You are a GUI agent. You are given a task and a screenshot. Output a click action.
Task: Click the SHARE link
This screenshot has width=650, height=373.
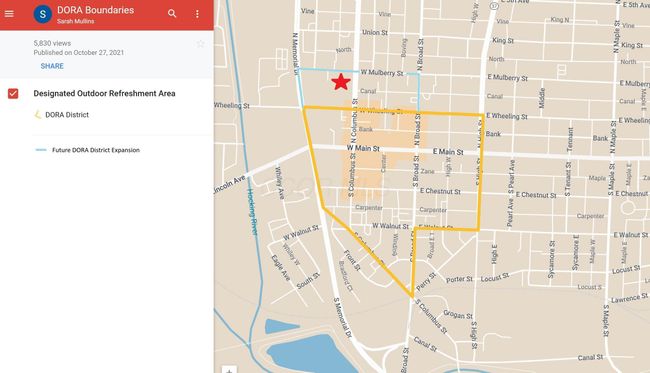tap(52, 66)
